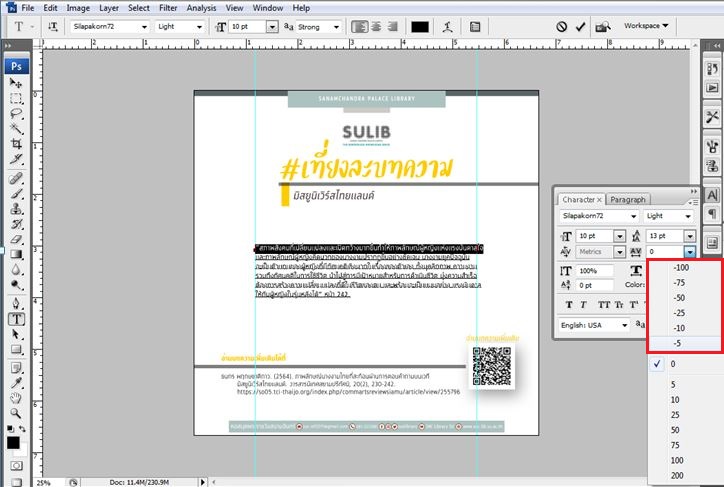Open the Workspace dropdown
724x487 pixels.
[646, 26]
